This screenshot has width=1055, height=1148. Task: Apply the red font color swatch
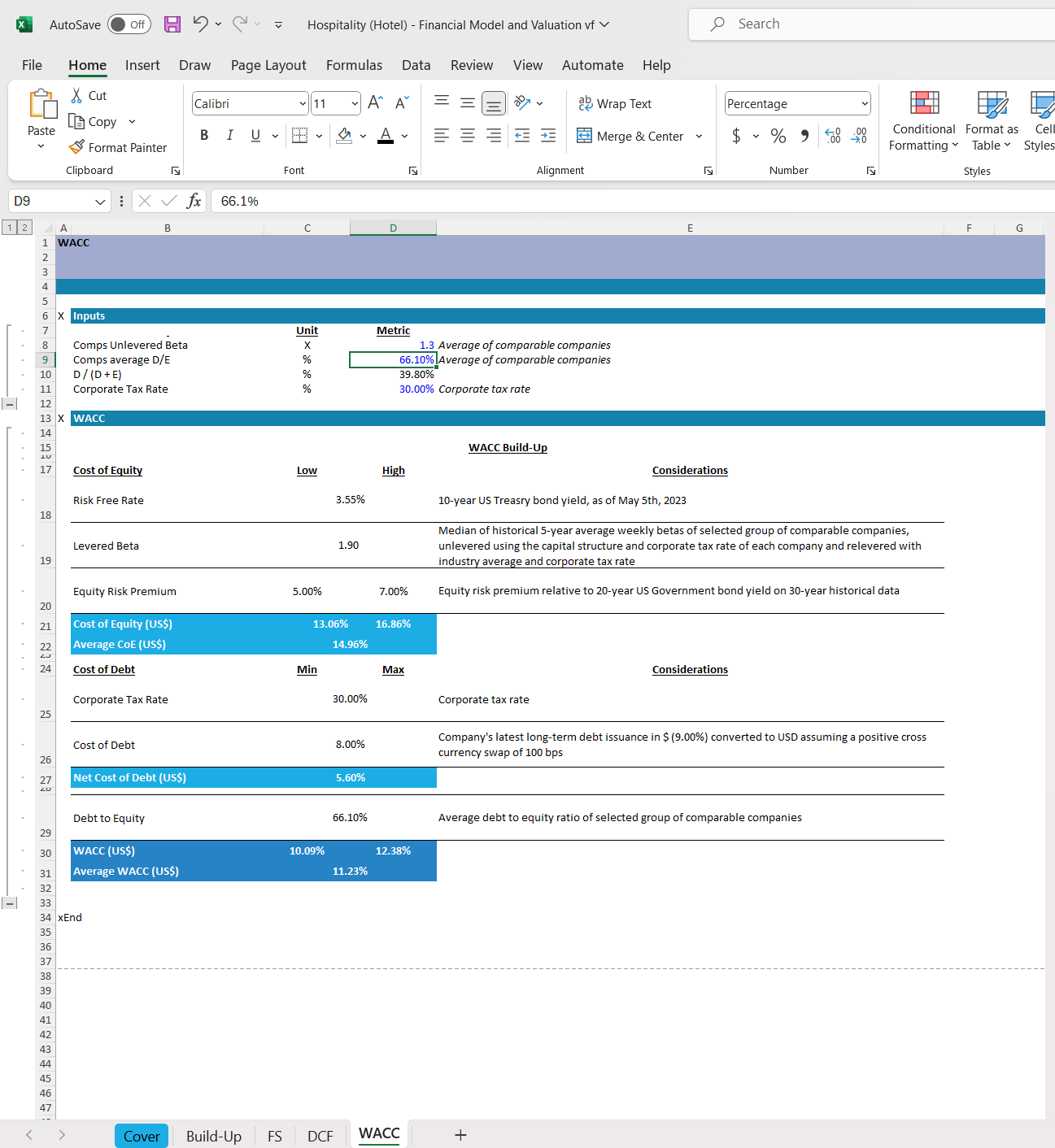[386, 136]
